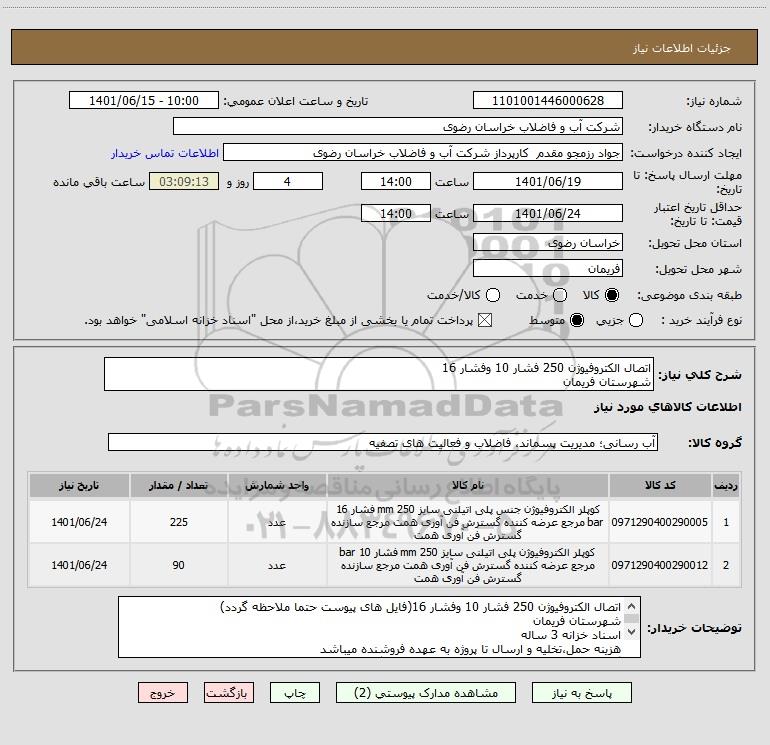
Task: Click the تعداد / مقدار column header
Action: (178, 485)
